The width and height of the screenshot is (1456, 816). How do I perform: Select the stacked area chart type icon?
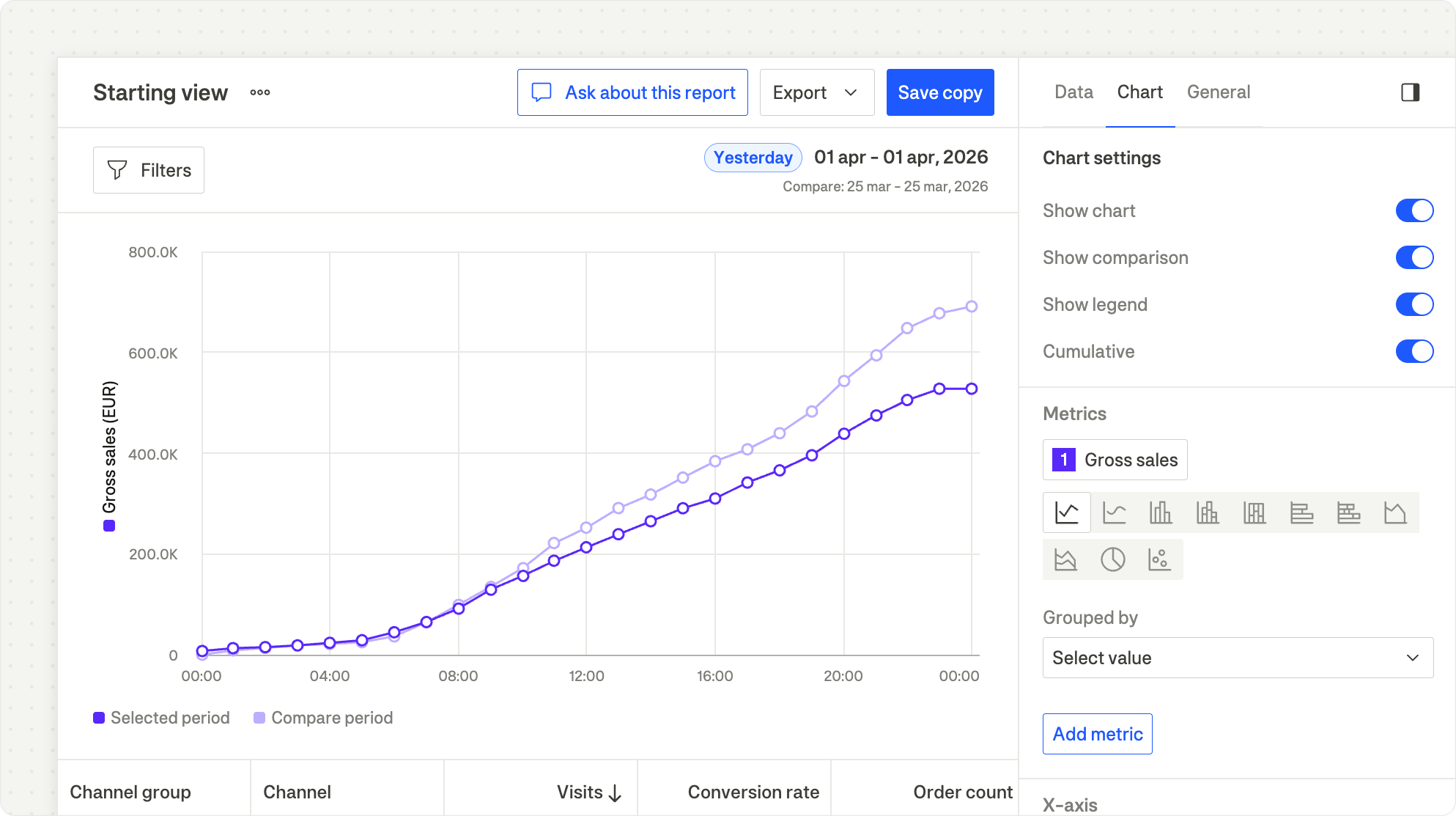1065,559
